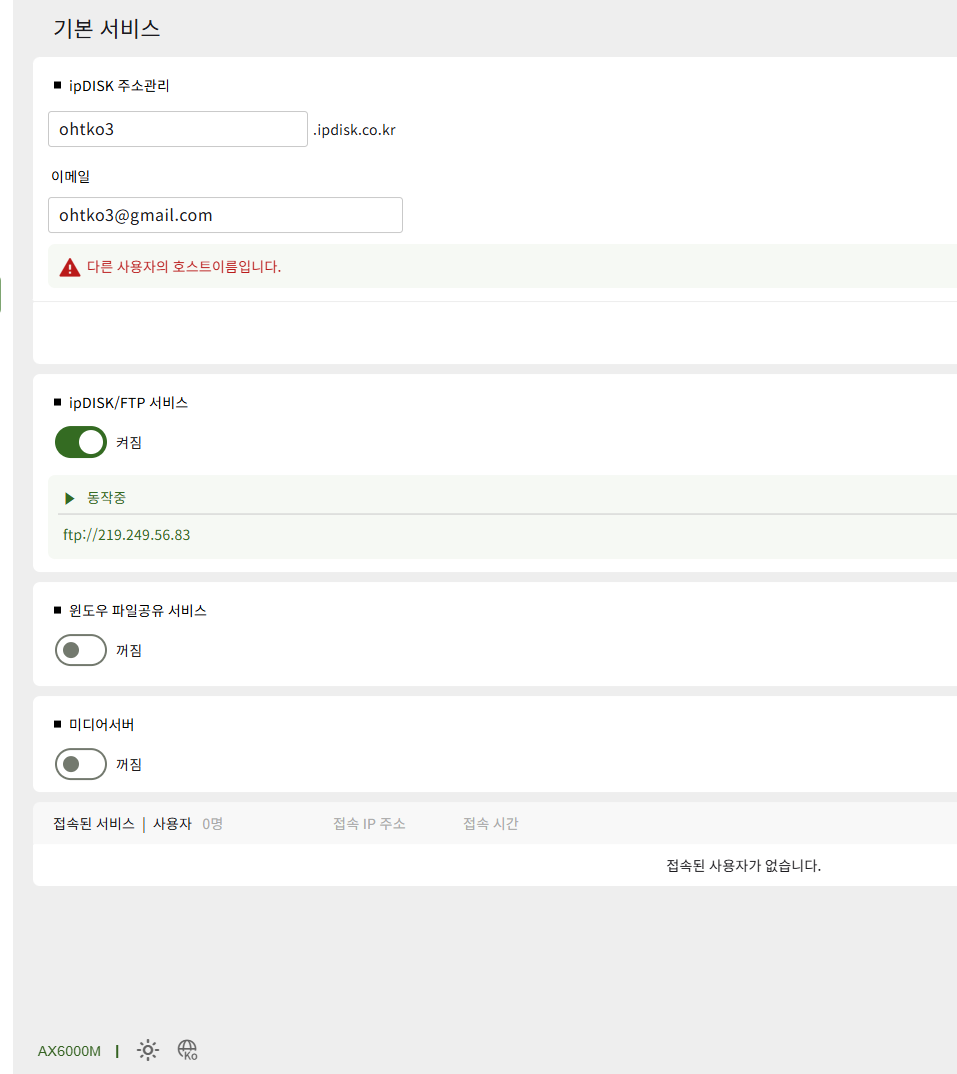Focus the ohtko3 hostname input field

point(177,129)
